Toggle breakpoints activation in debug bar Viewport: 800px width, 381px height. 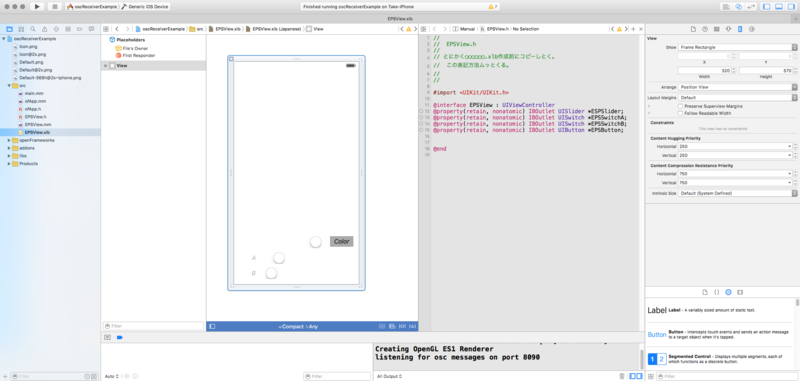point(120,337)
